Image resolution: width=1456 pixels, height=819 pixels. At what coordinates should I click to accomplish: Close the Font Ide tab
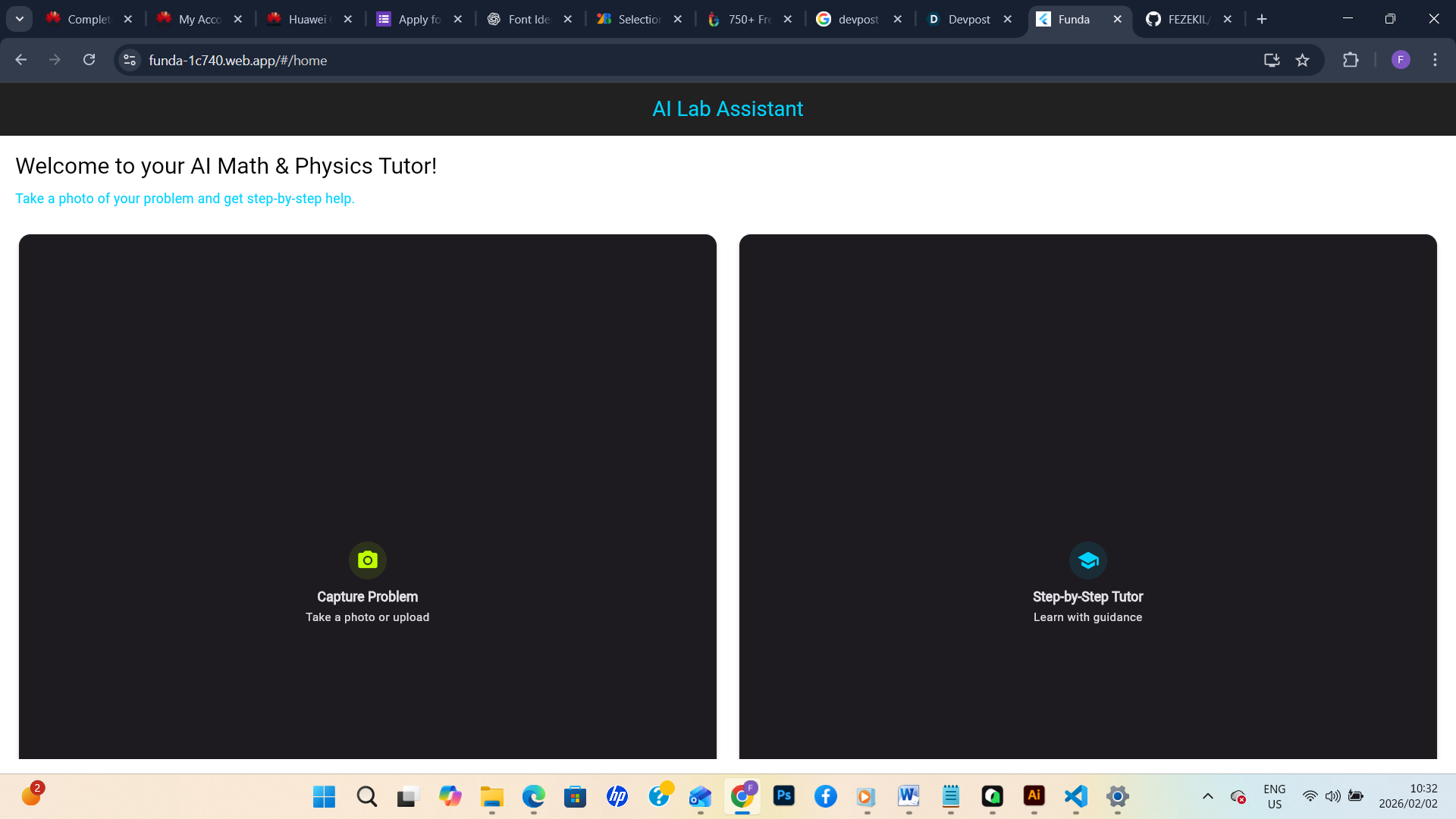(568, 20)
